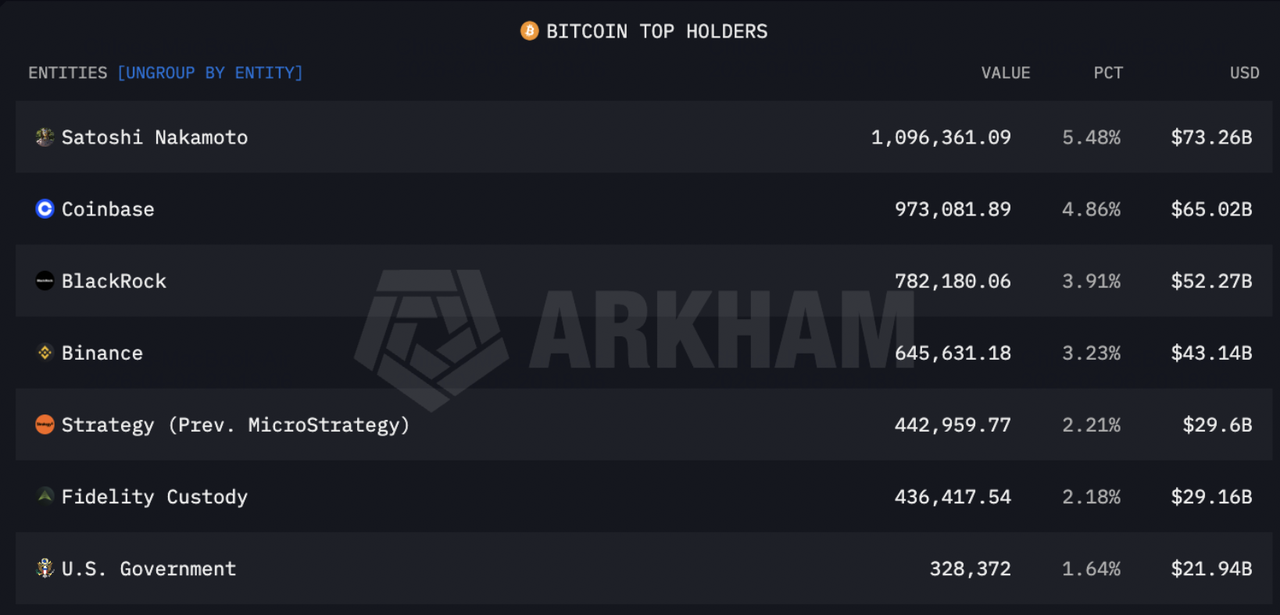Click the U.S. Government seal icon
The width and height of the screenshot is (1280, 615).
(45, 569)
